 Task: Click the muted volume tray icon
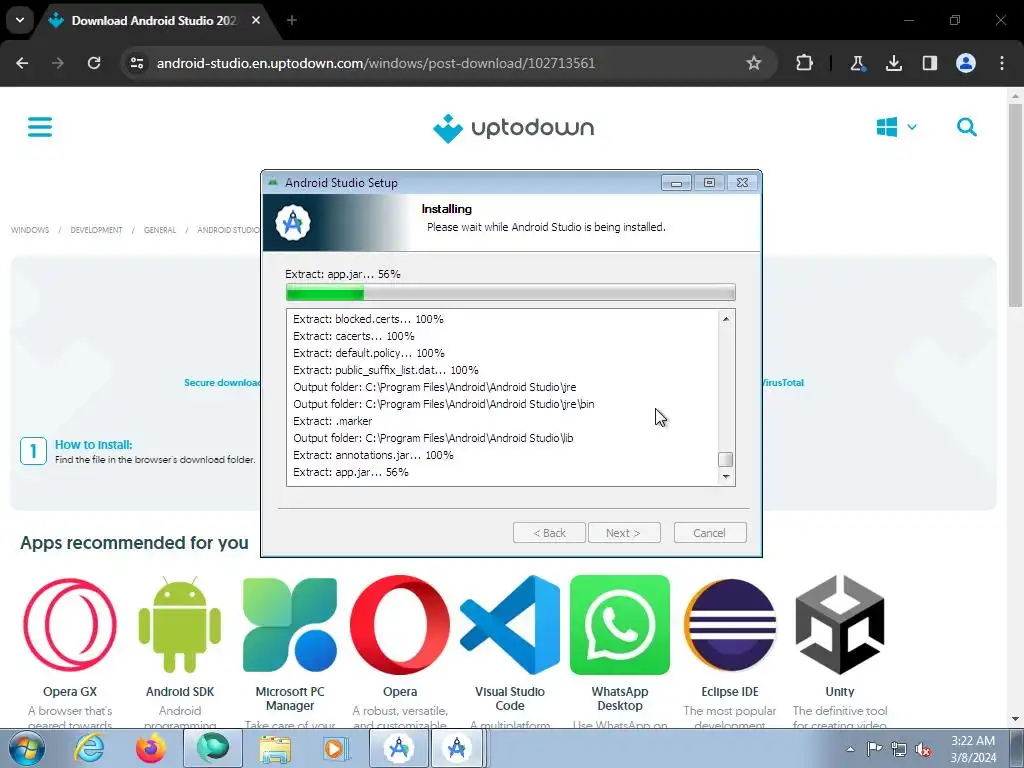[923, 749]
